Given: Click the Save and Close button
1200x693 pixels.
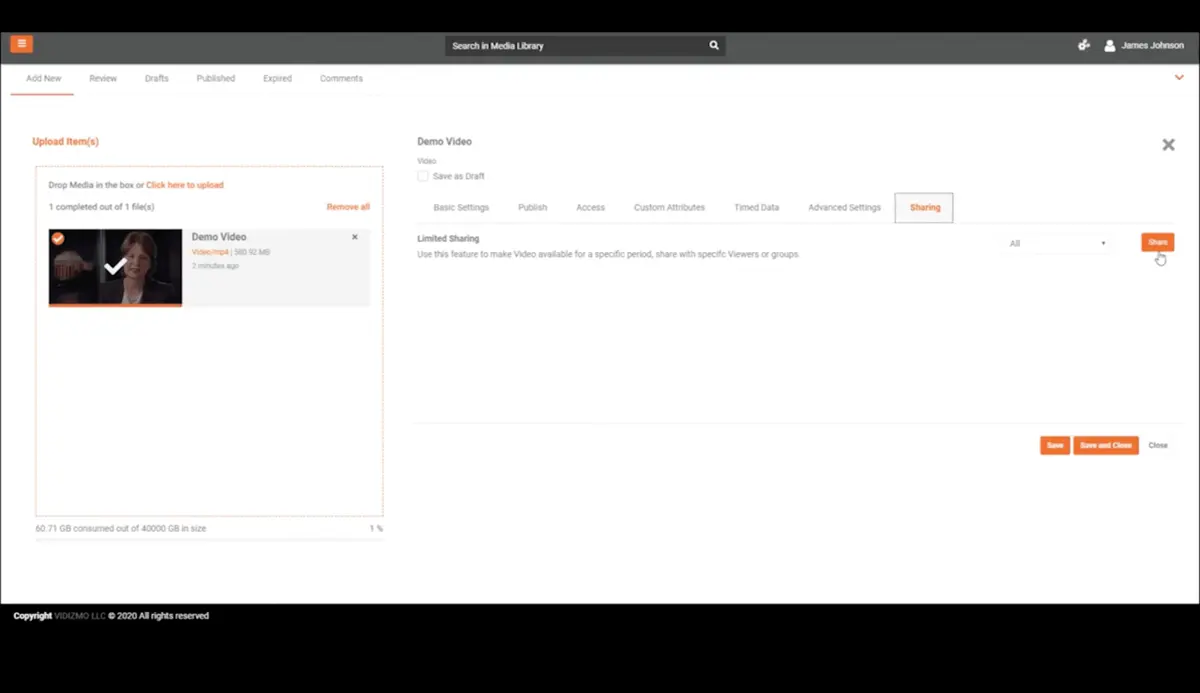Looking at the screenshot, I should [1106, 445].
